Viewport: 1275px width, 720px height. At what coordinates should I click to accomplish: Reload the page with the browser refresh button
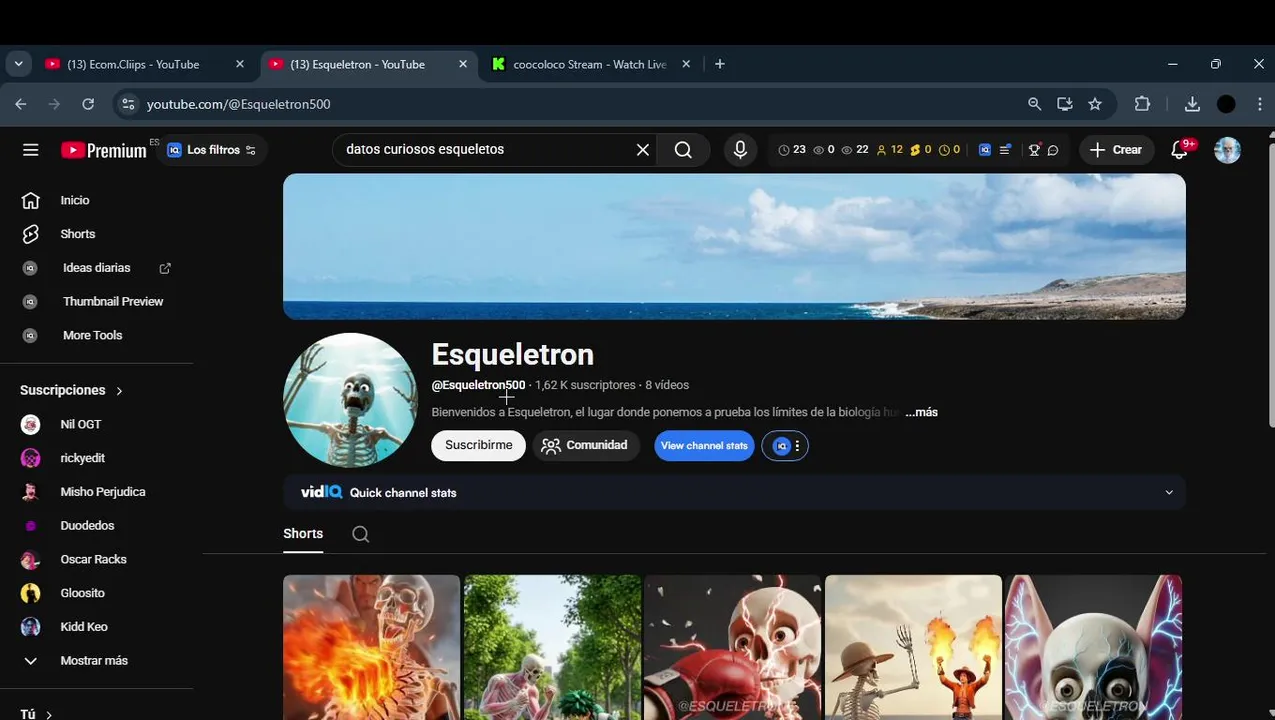pos(88,104)
